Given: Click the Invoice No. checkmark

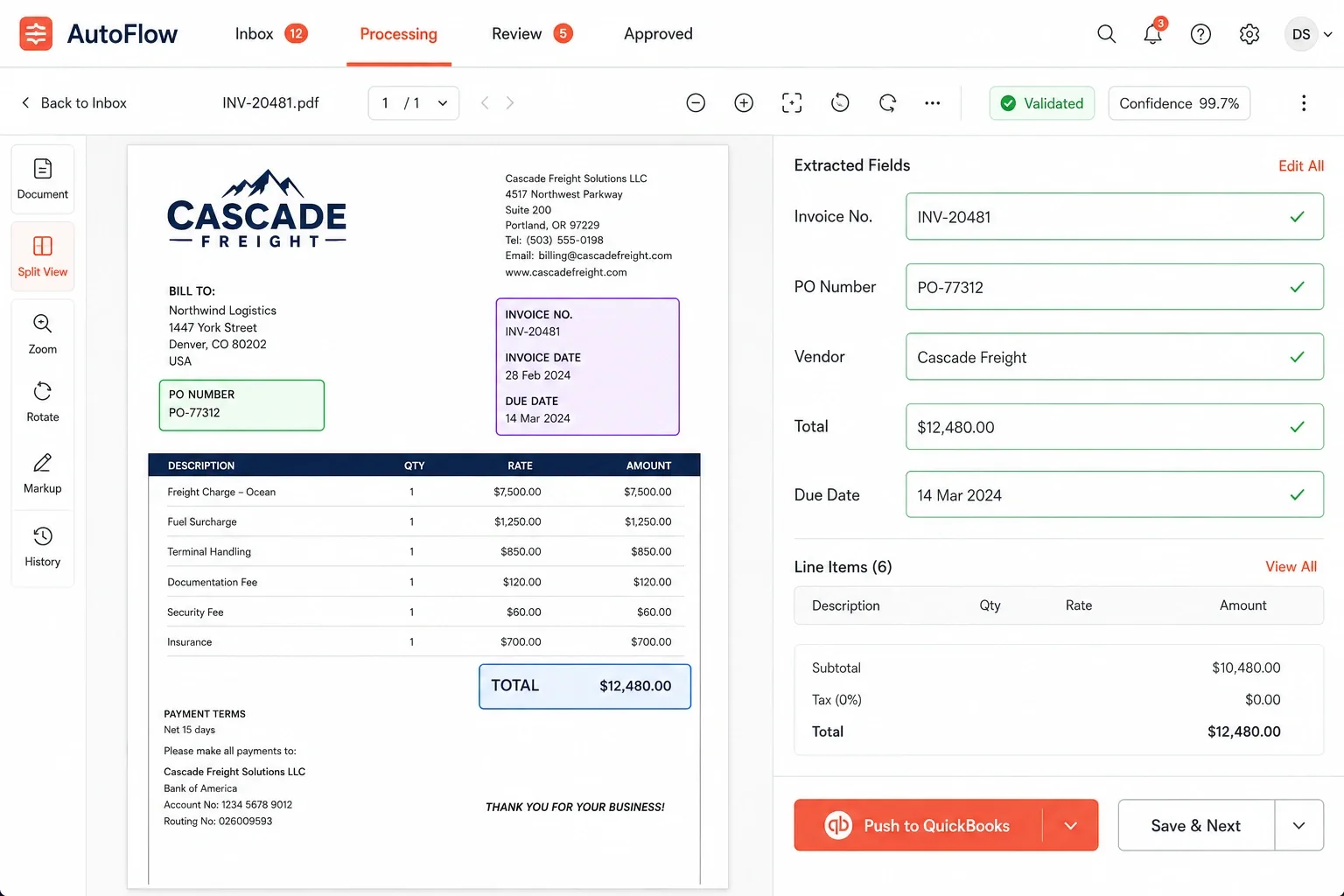Looking at the screenshot, I should click(x=1298, y=217).
